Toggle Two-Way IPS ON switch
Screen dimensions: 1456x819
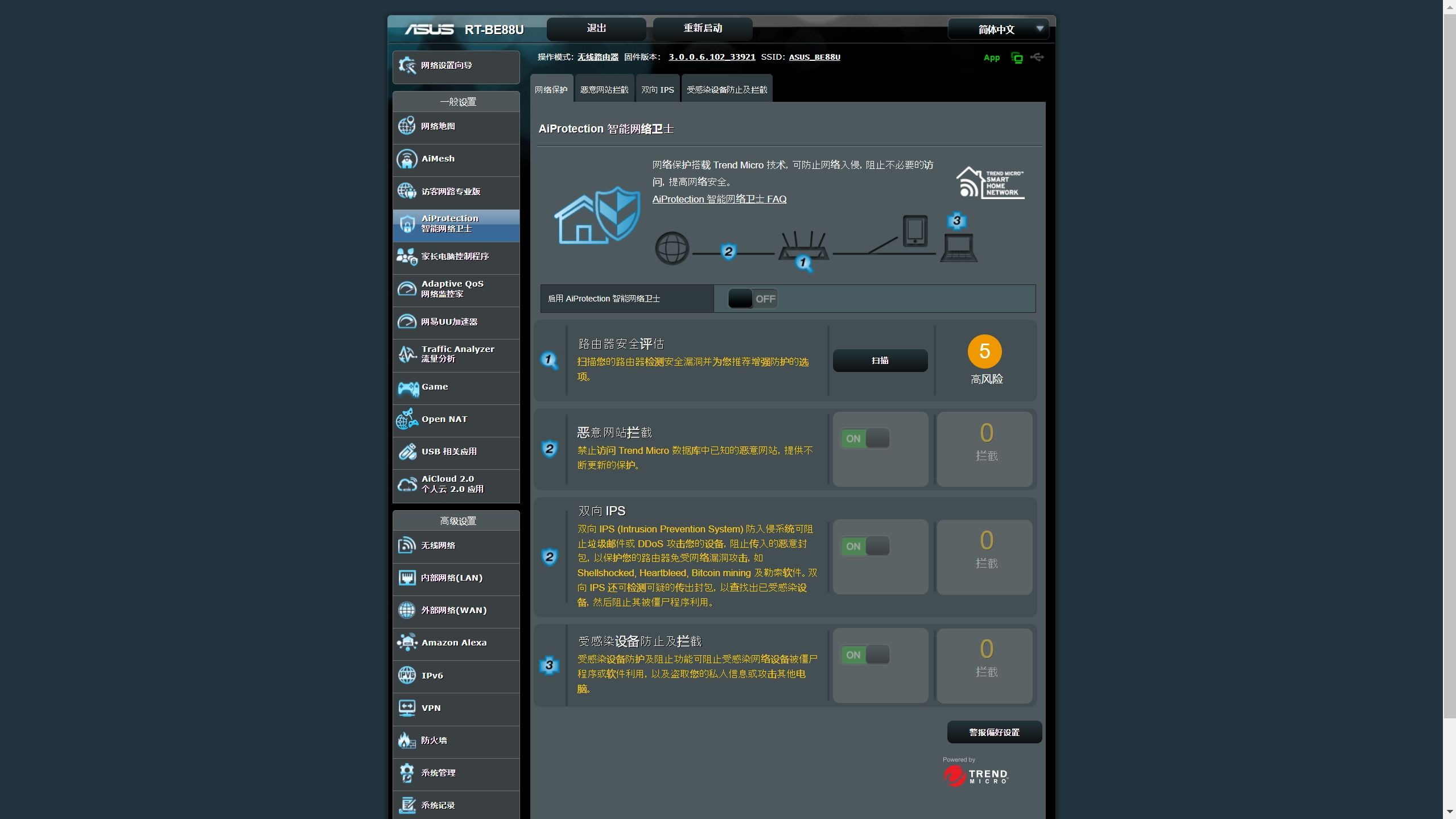click(865, 547)
